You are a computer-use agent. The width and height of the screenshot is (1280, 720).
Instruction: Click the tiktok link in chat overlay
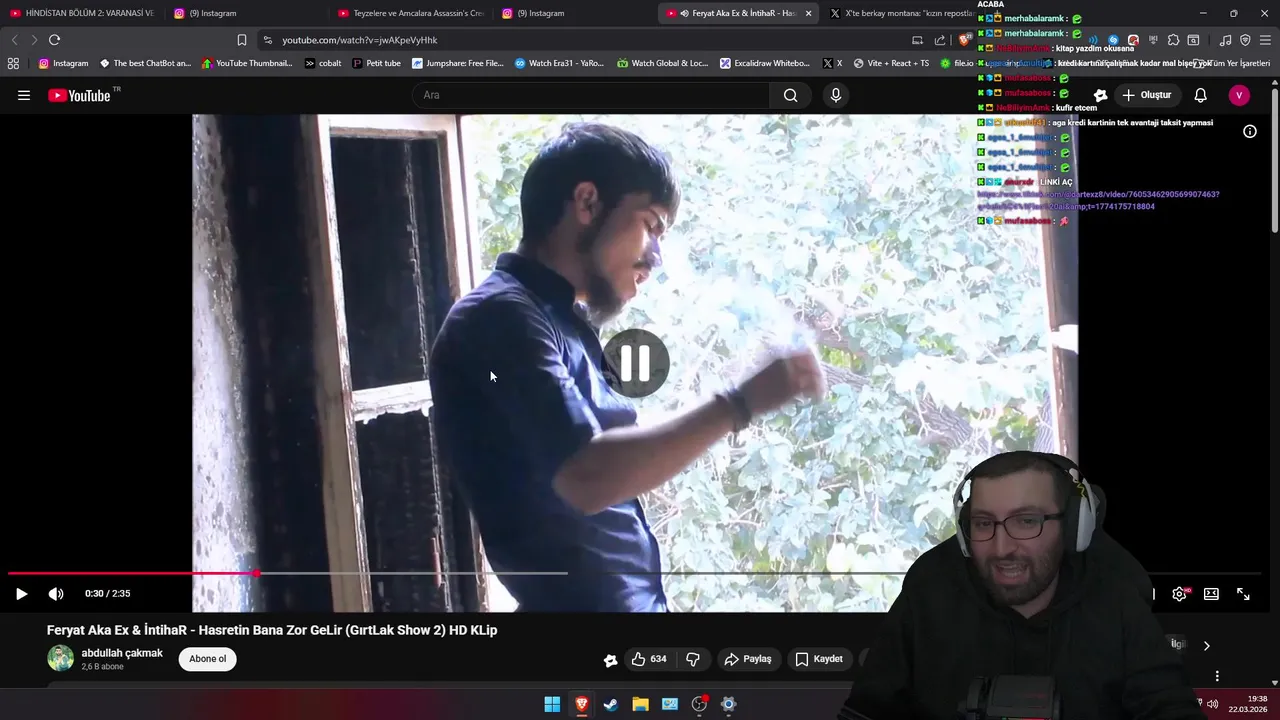(1098, 200)
